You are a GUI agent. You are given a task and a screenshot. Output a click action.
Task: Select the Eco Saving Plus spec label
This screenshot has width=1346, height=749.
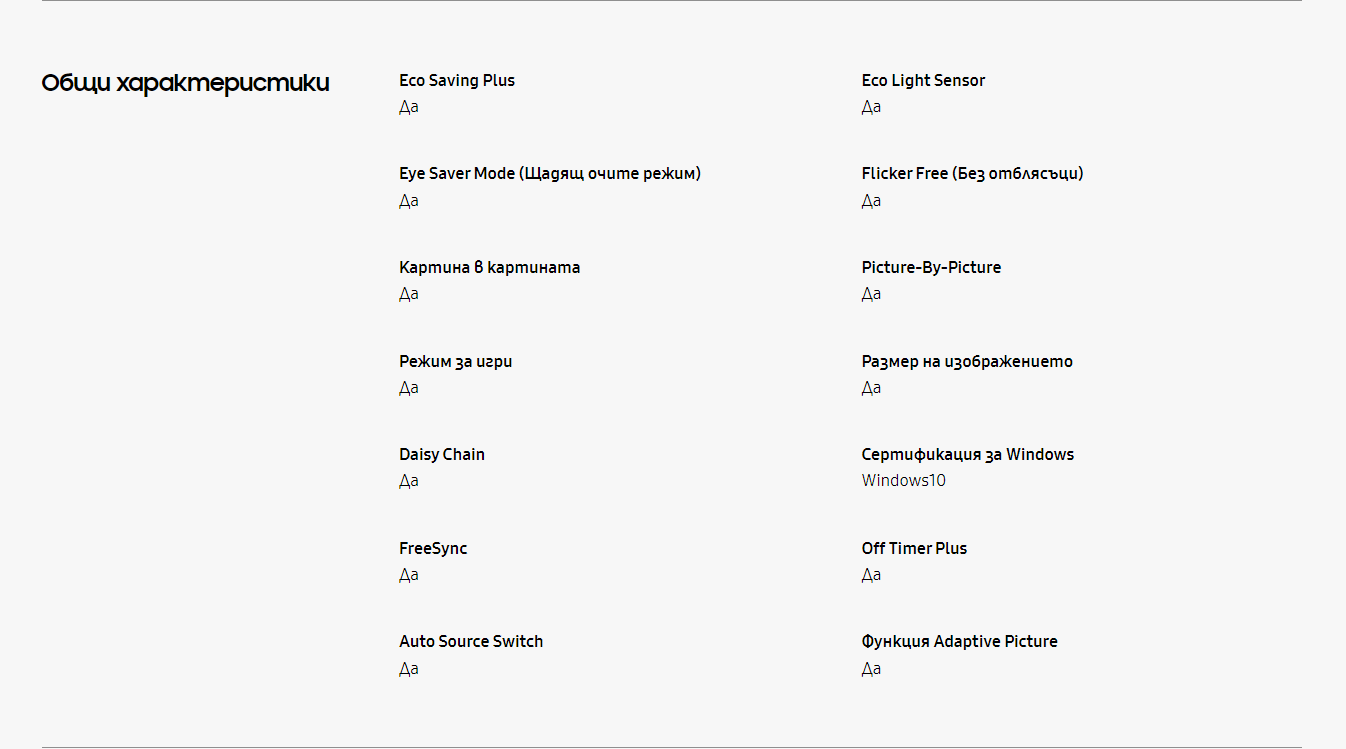click(x=457, y=81)
